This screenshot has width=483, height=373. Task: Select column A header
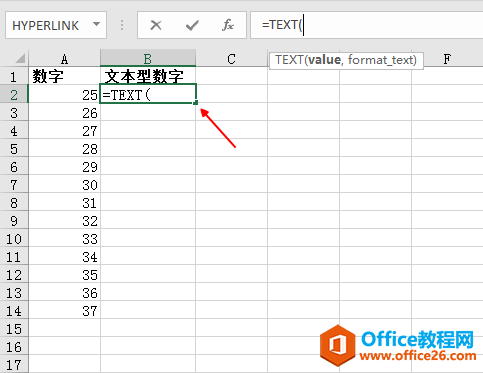click(64, 59)
